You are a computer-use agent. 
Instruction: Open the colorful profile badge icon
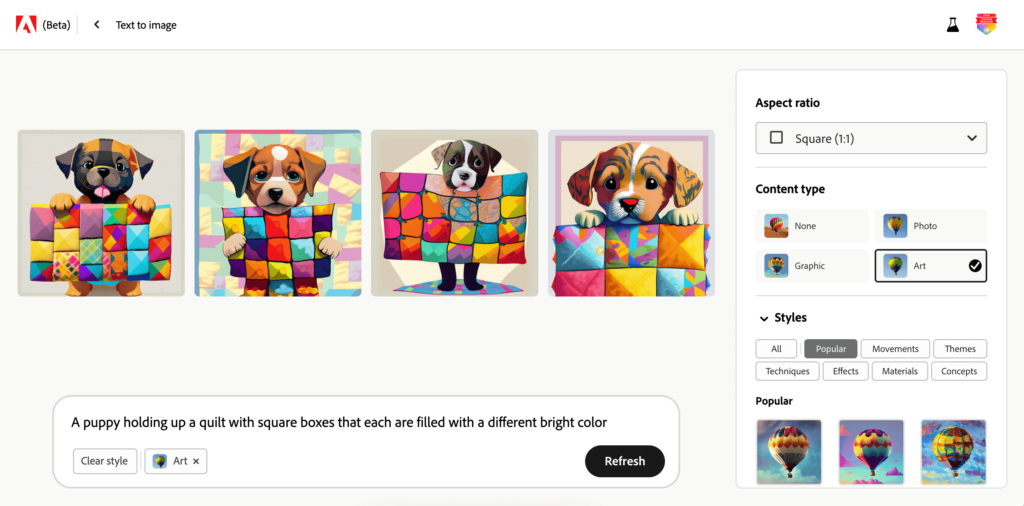point(986,24)
